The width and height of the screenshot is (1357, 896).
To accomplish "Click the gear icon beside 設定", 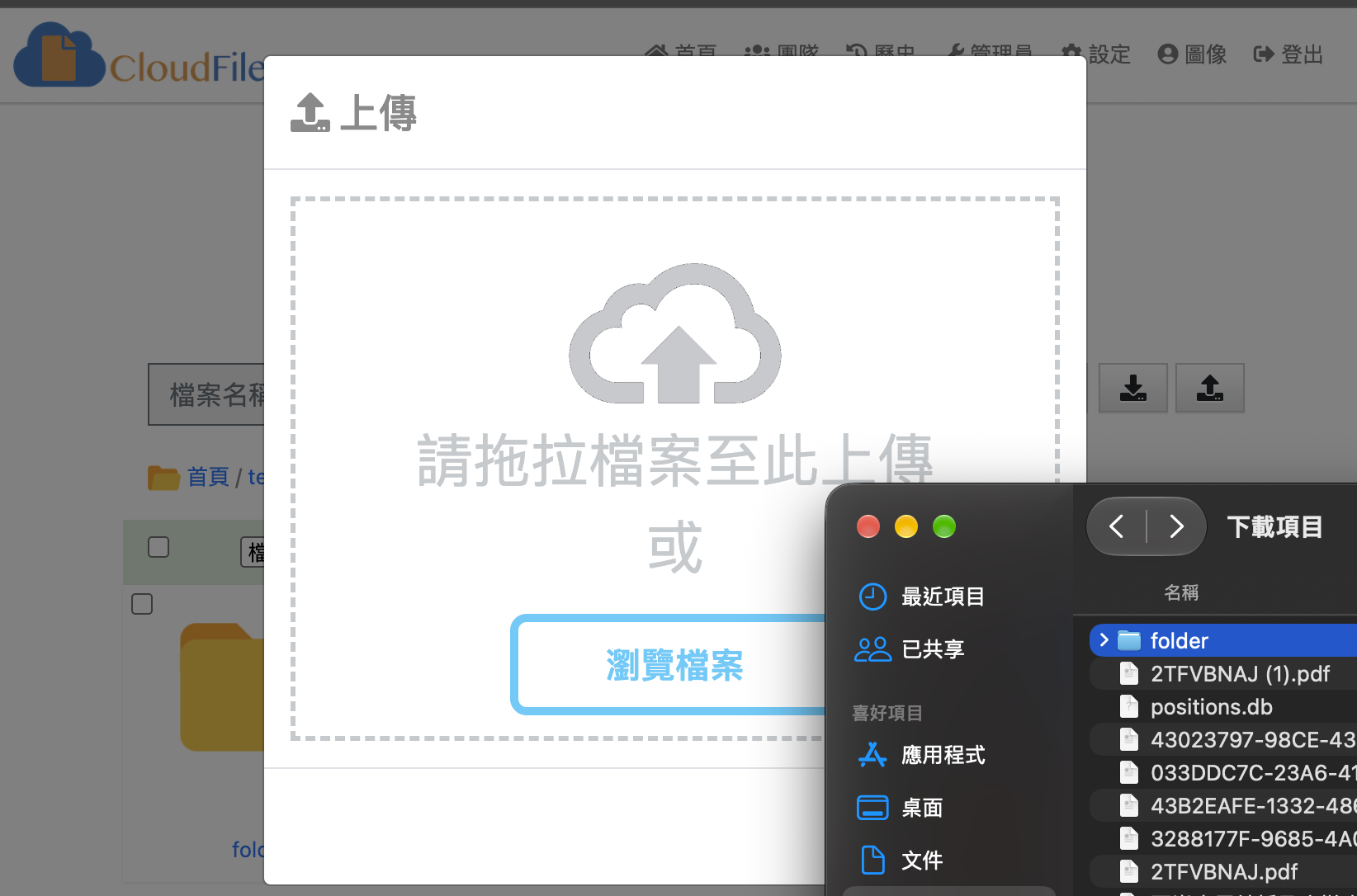I will (1071, 54).
